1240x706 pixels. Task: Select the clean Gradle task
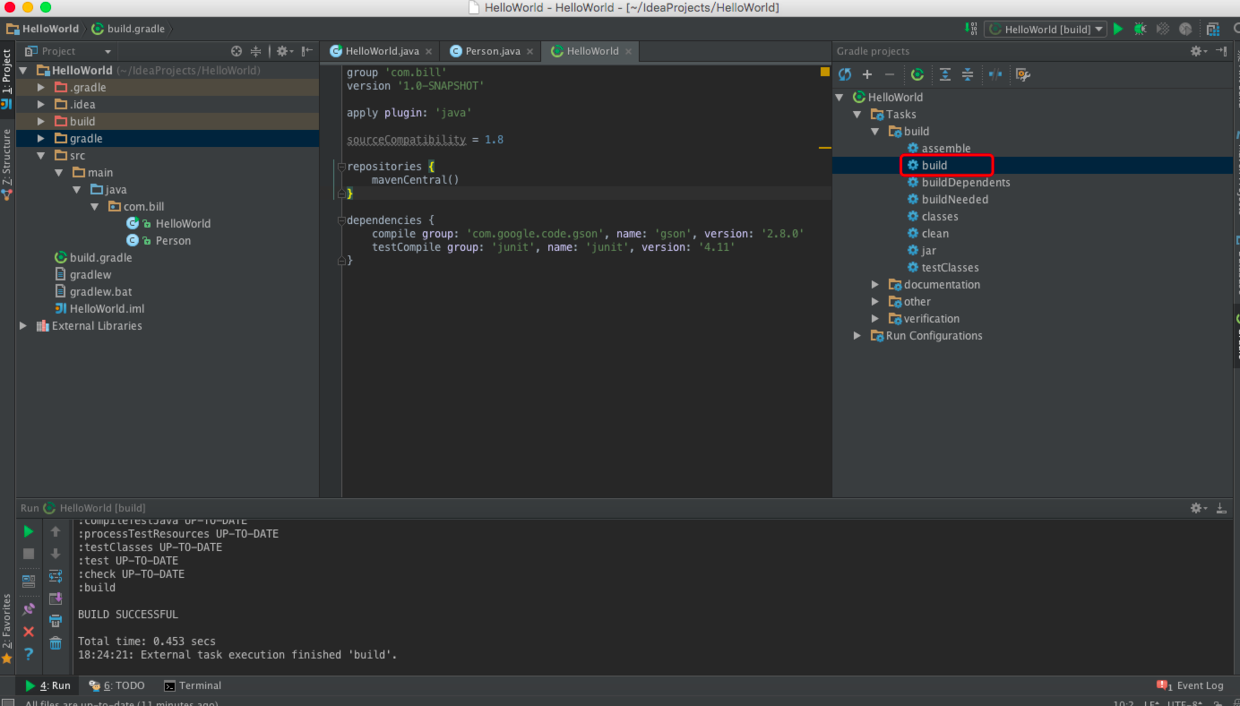tap(935, 234)
